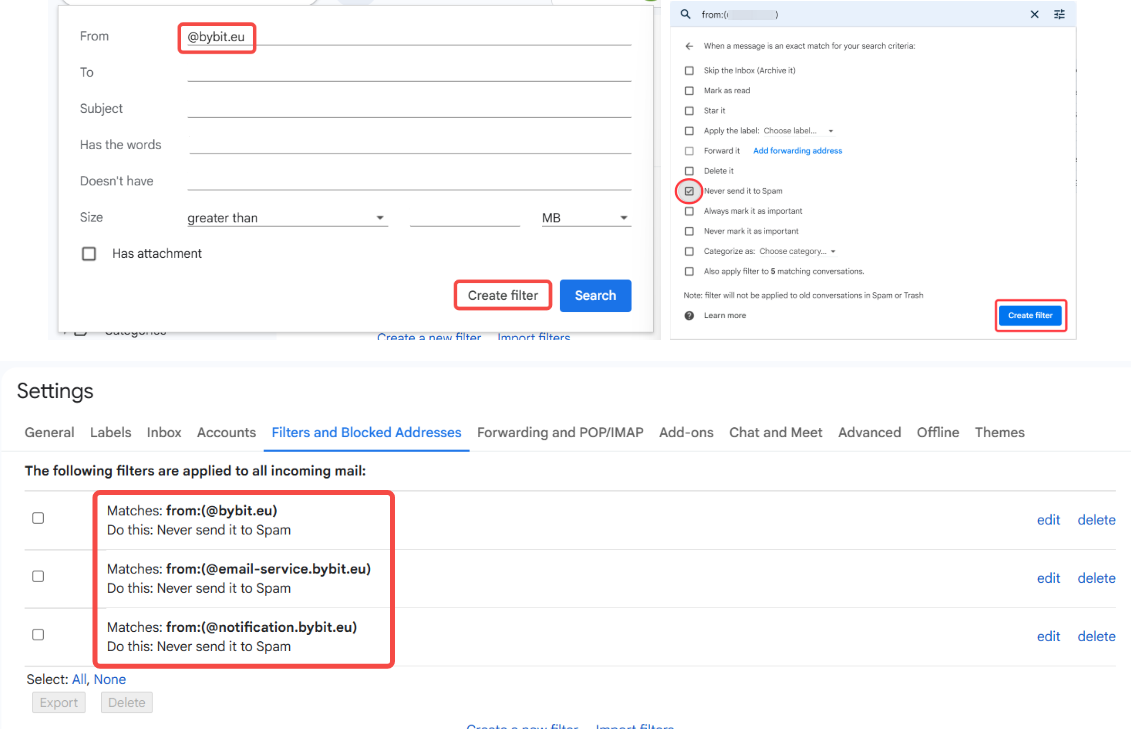Click the Subject input field

pos(408,108)
